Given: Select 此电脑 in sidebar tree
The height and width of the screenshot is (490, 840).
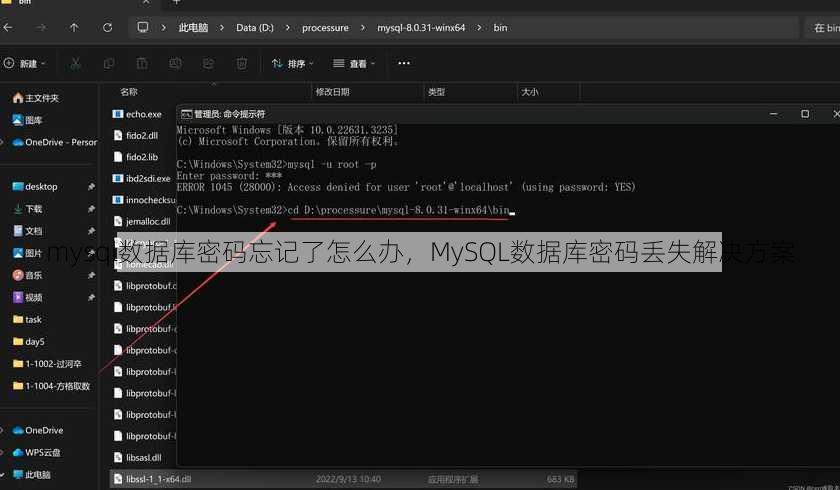Looking at the screenshot, I should (32, 474).
